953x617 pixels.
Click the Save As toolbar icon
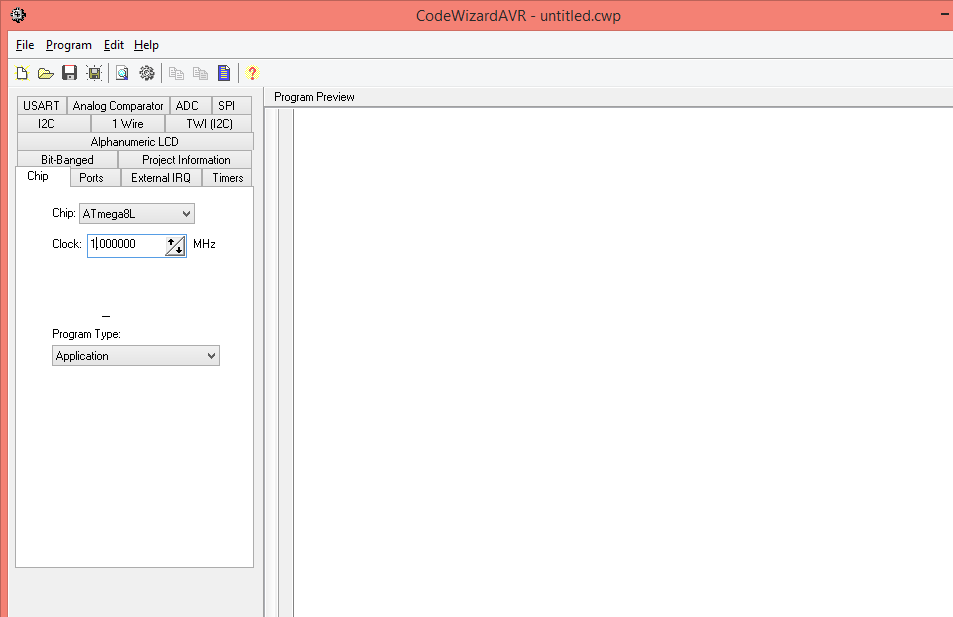pos(94,73)
